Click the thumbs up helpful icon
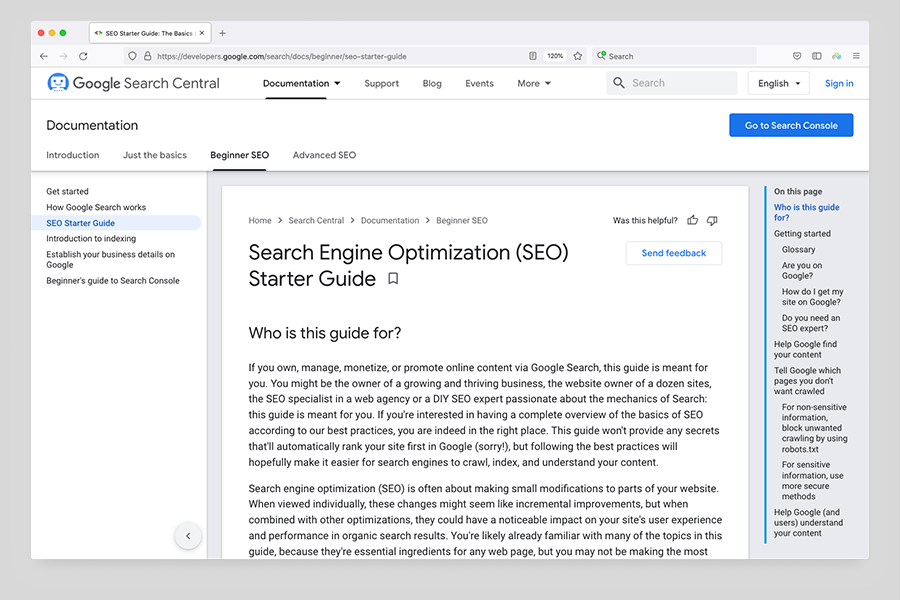This screenshot has width=900, height=600. (693, 220)
